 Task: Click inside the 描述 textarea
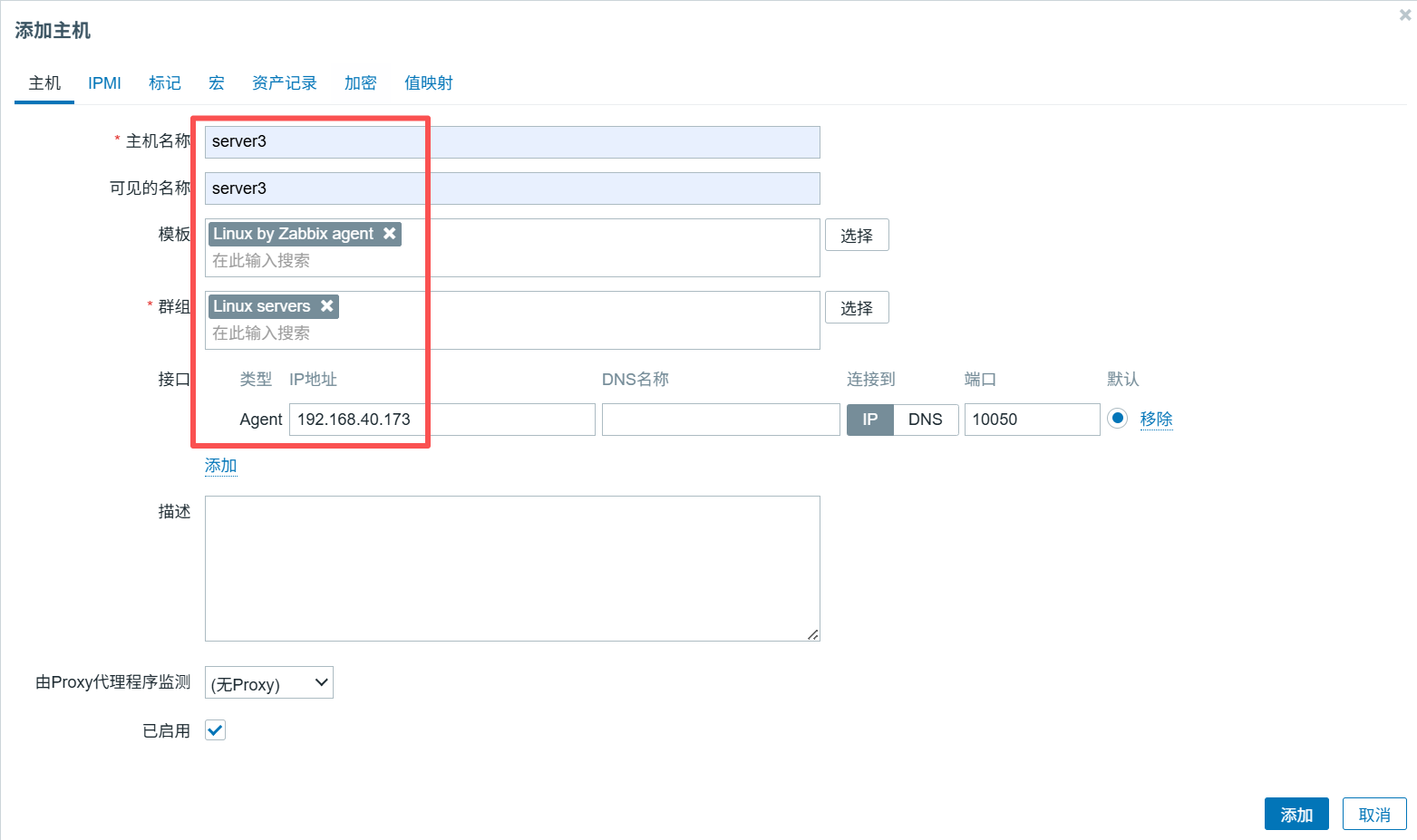click(x=512, y=568)
